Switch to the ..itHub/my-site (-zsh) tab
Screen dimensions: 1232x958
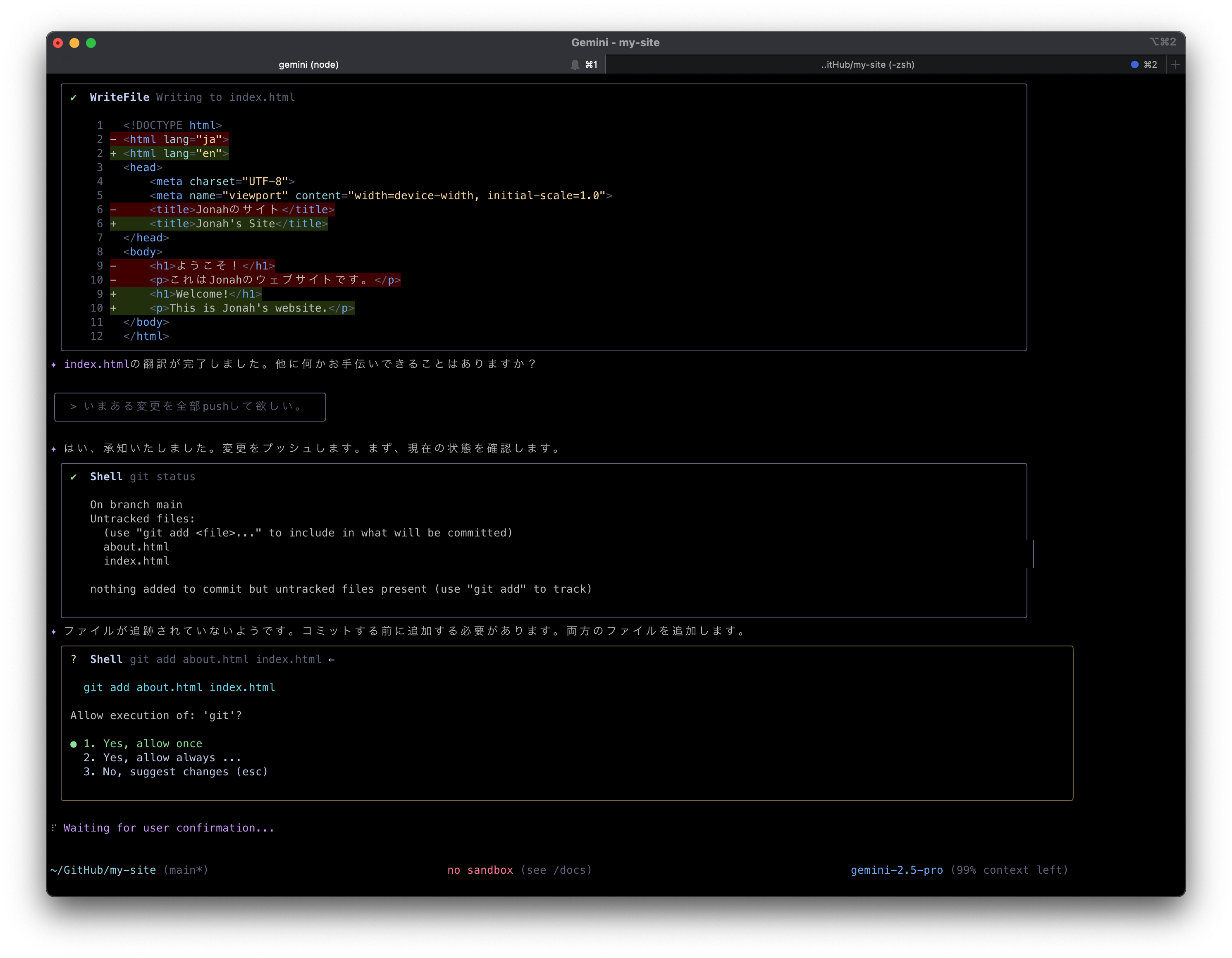867,65
